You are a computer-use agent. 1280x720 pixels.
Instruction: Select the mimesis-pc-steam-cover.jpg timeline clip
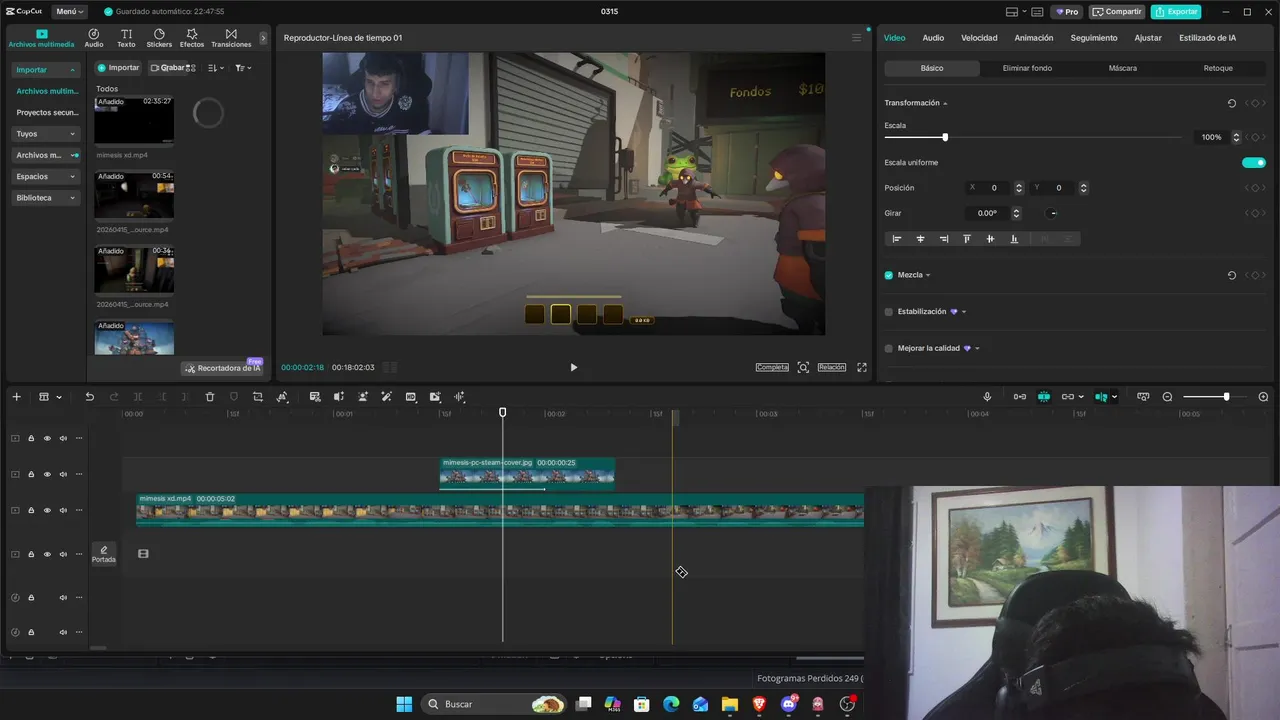[527, 474]
